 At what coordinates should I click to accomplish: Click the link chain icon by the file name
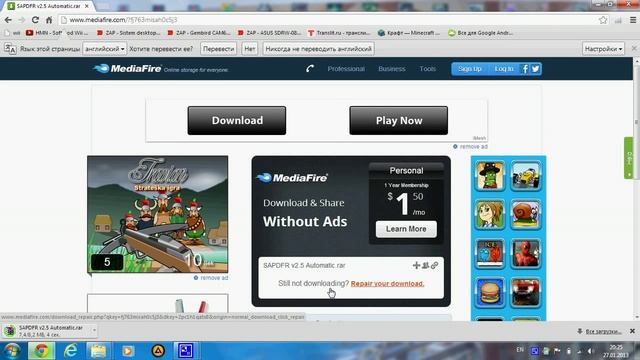(434, 265)
